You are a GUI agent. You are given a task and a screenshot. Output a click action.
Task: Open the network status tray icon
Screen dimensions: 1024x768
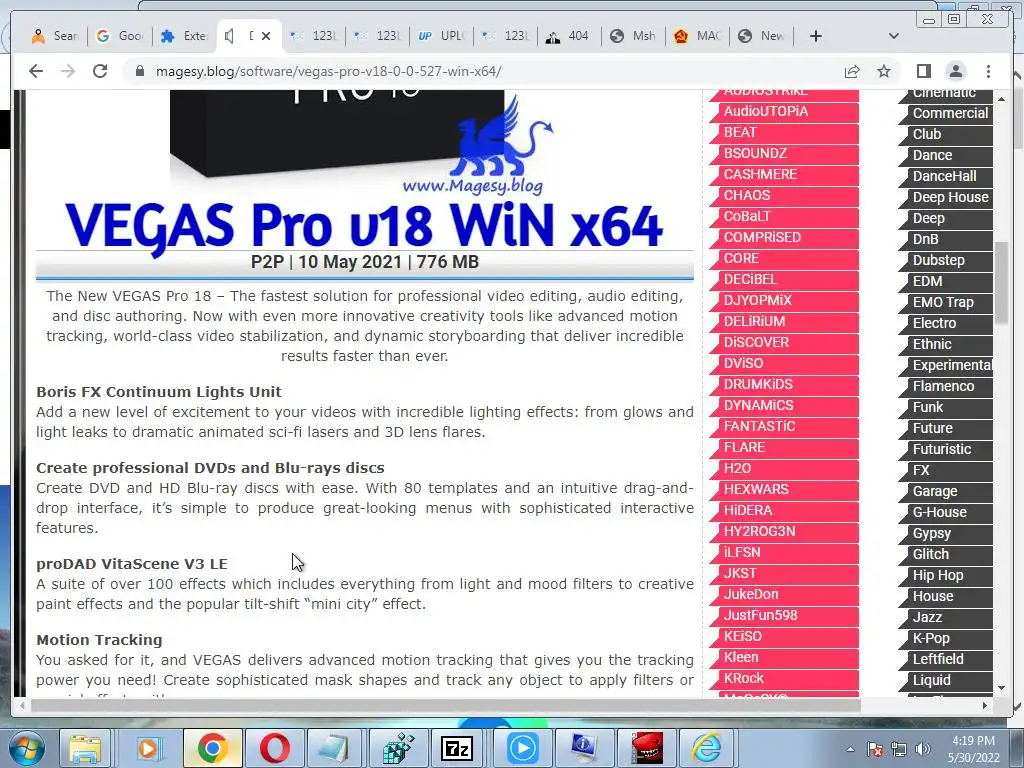pos(899,749)
